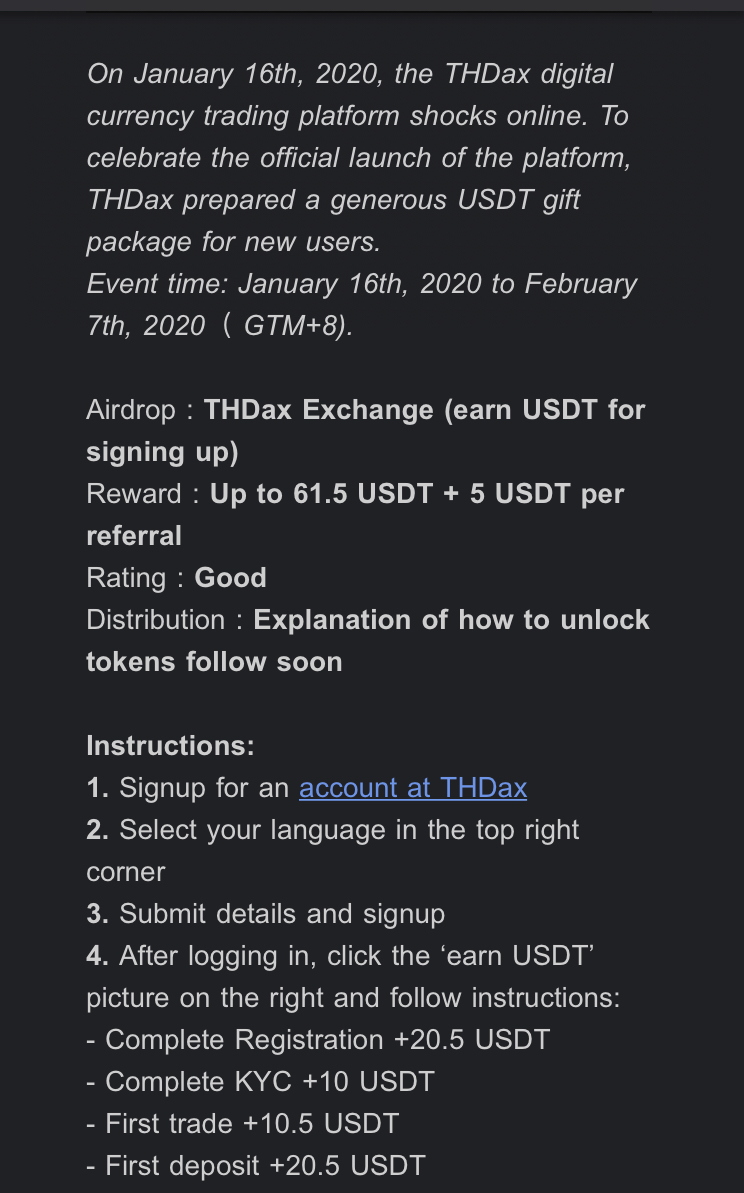Click "Explanation of how to unlock" text
This screenshot has width=744, height=1193.
click(451, 620)
